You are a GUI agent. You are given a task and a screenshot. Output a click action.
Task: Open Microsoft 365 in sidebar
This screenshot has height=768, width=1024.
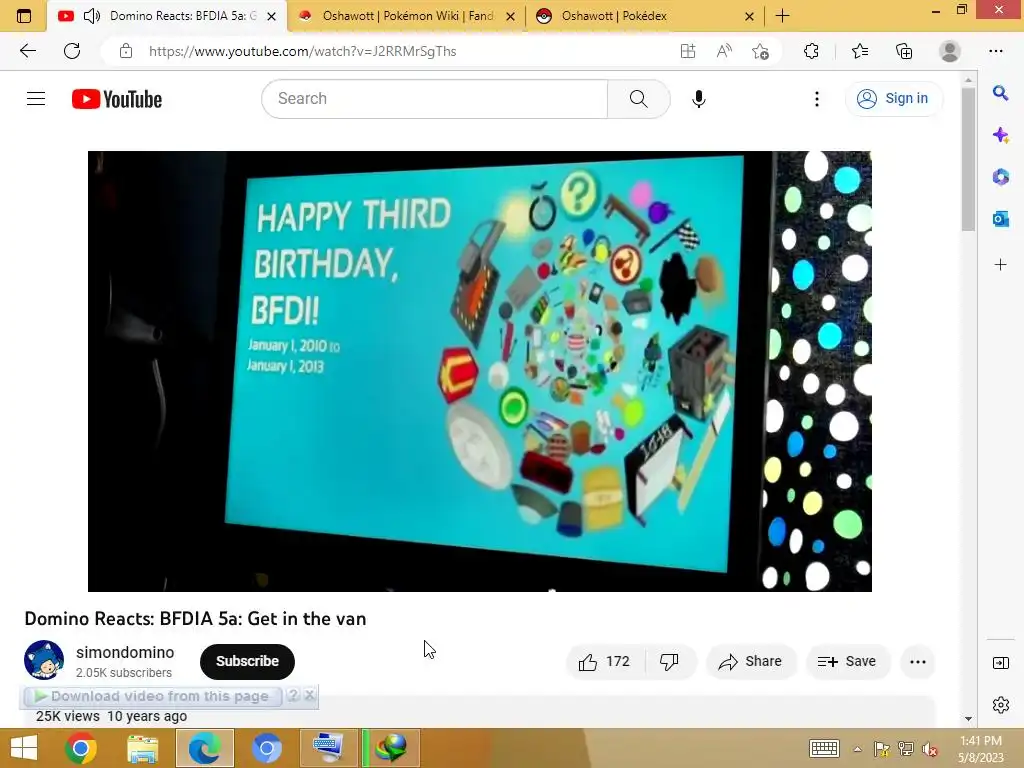[x=1000, y=177]
